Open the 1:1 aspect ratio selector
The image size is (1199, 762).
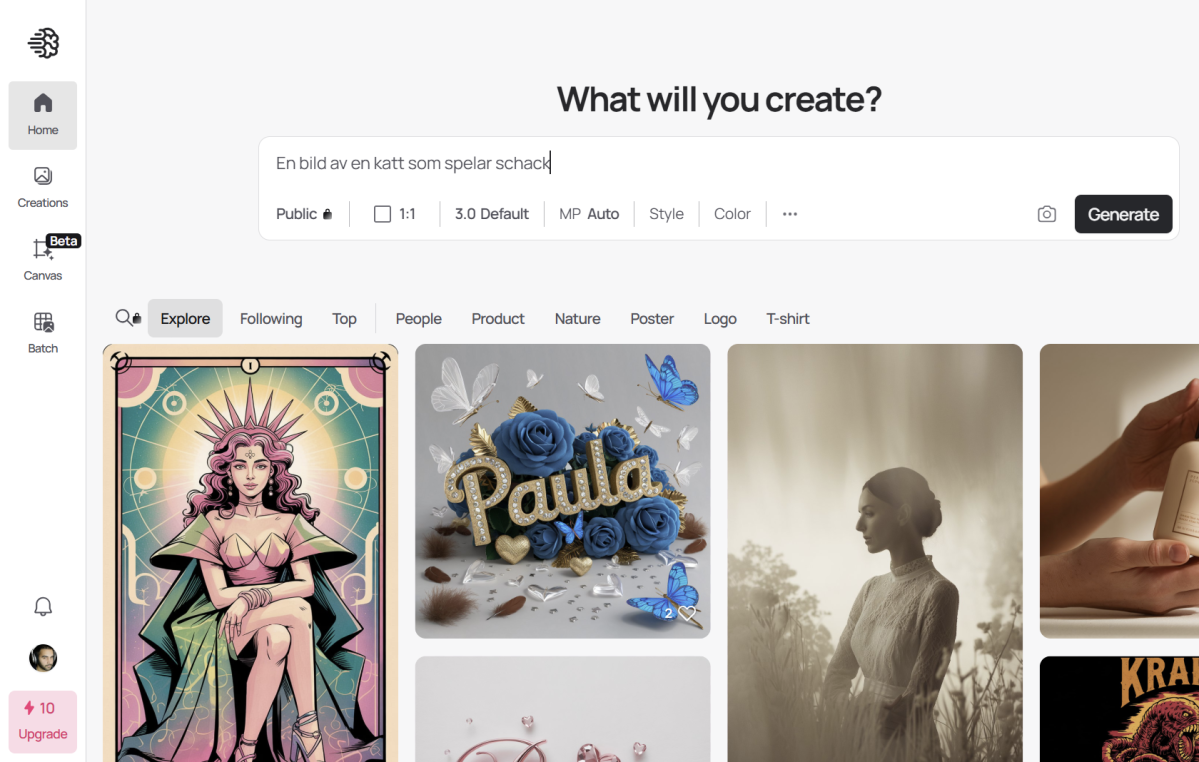pyautogui.click(x=395, y=214)
